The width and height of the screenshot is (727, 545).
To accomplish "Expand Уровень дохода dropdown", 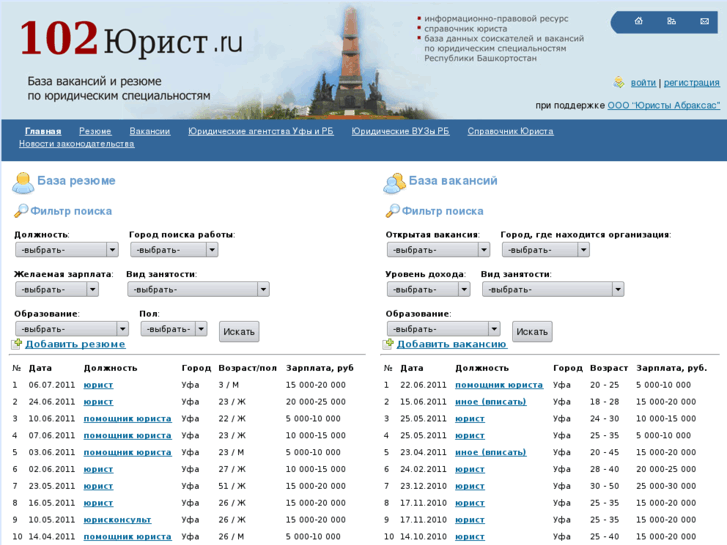I will tap(428, 289).
